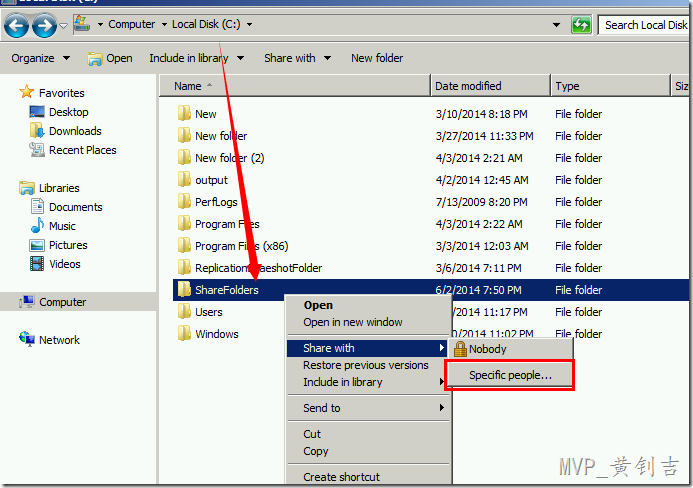Choose Open from the context menu
Screen dimensions: 693x488
[367, 305]
